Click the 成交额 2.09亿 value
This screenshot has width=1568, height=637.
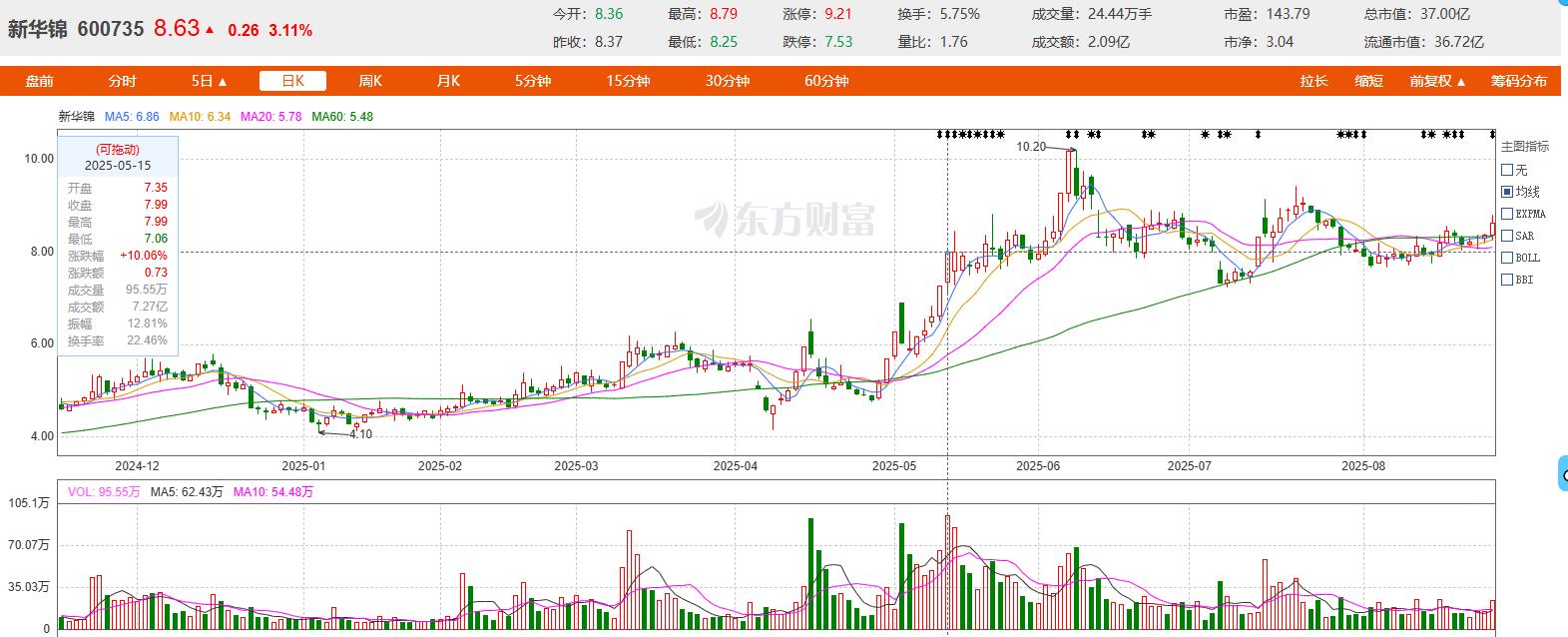pos(1108,42)
